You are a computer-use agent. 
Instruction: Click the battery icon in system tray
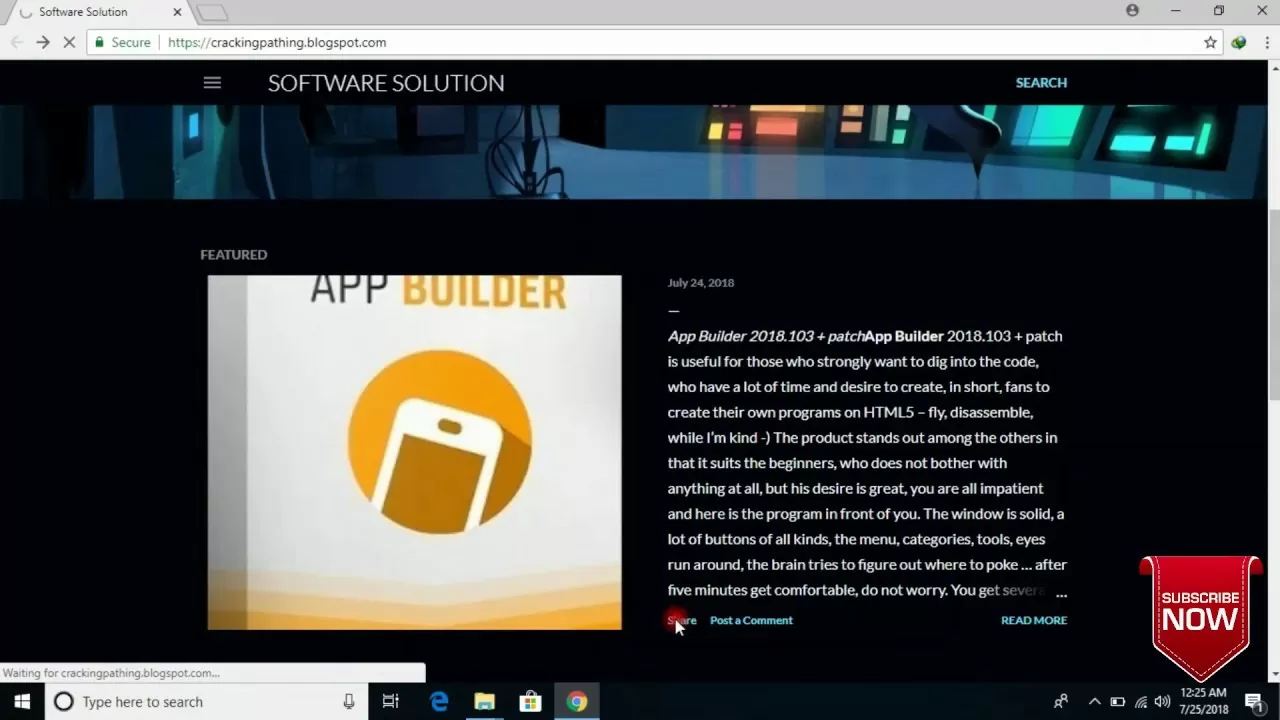(1118, 702)
